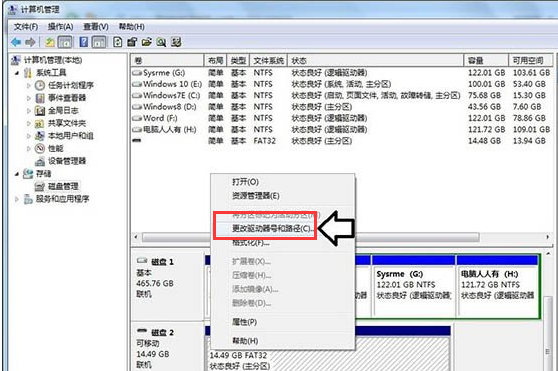Screen dimensions: 558x371
Task: Choose 帮助(H) in the context menu
Action: click(283, 341)
